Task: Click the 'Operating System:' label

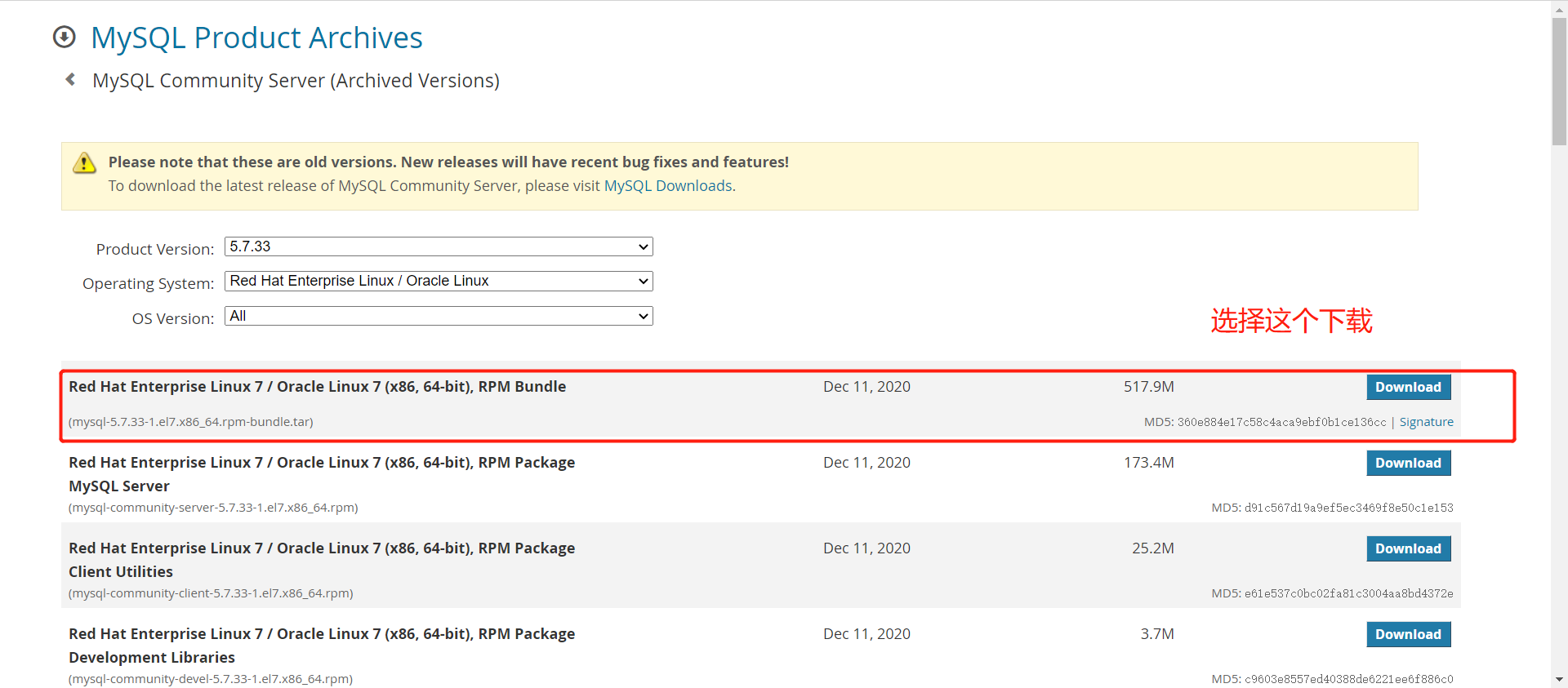Action: point(148,283)
